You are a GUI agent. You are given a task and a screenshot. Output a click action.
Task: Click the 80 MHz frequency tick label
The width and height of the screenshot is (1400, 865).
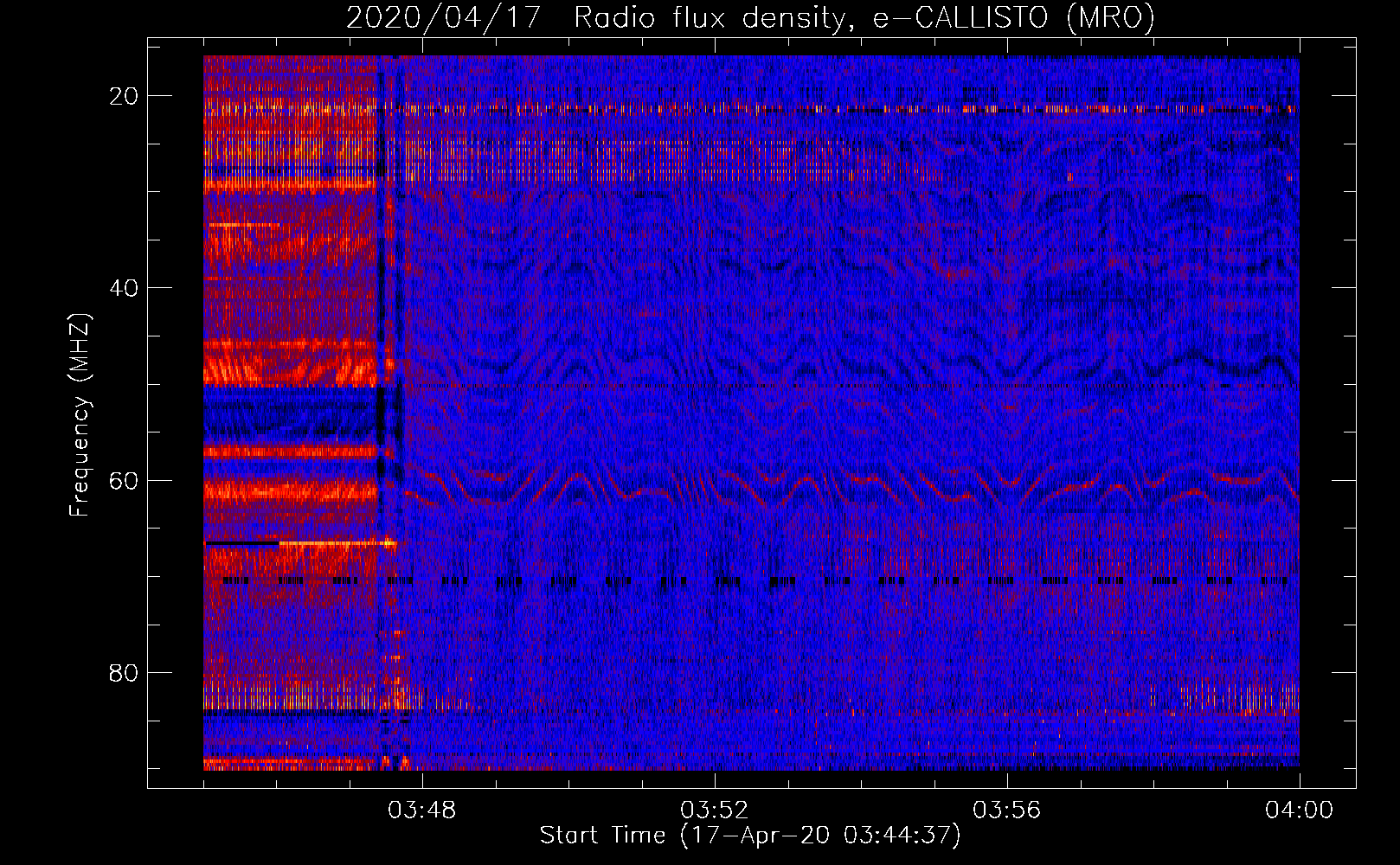coord(125,672)
